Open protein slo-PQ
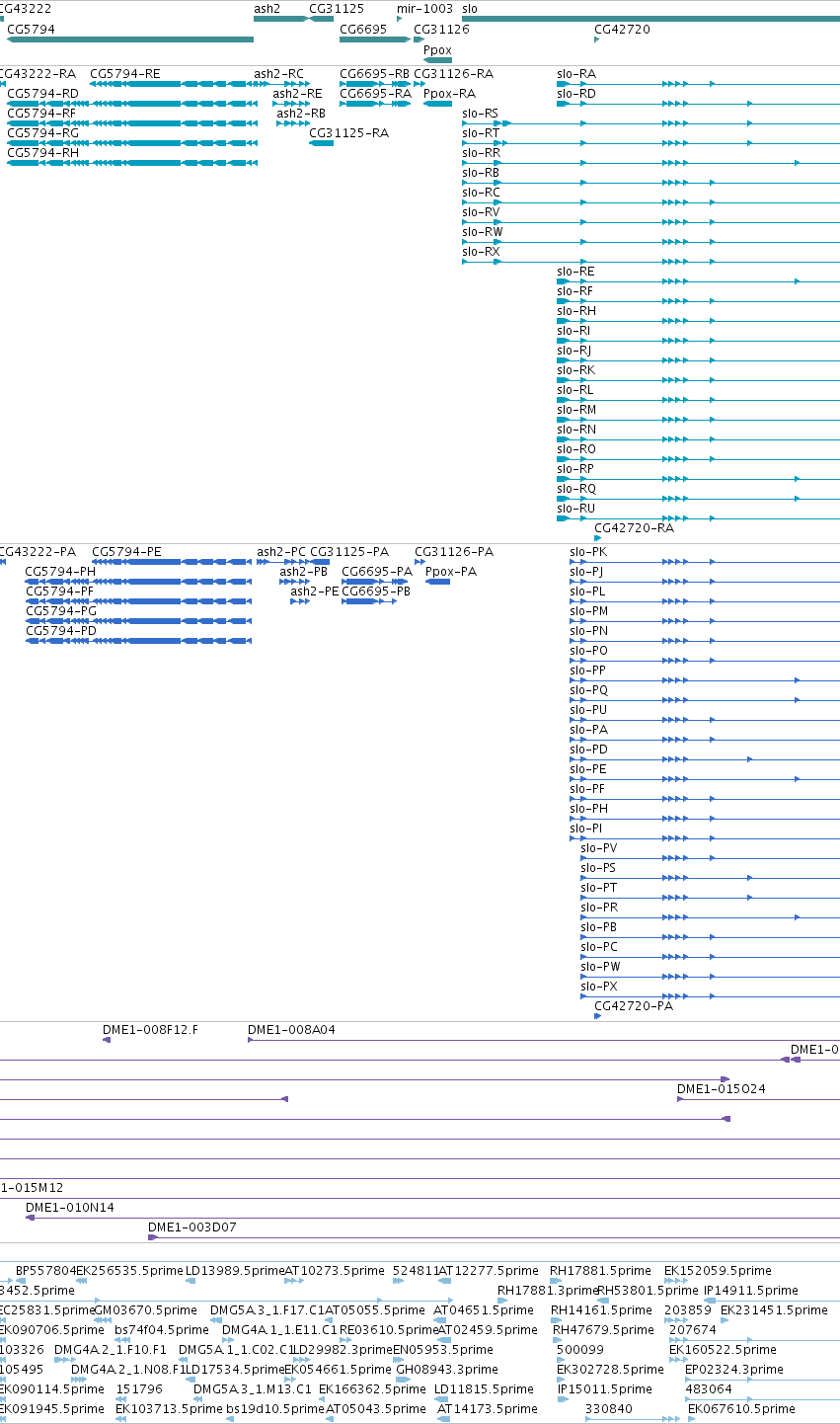Viewport: 840px width, 1424px height. [589, 690]
